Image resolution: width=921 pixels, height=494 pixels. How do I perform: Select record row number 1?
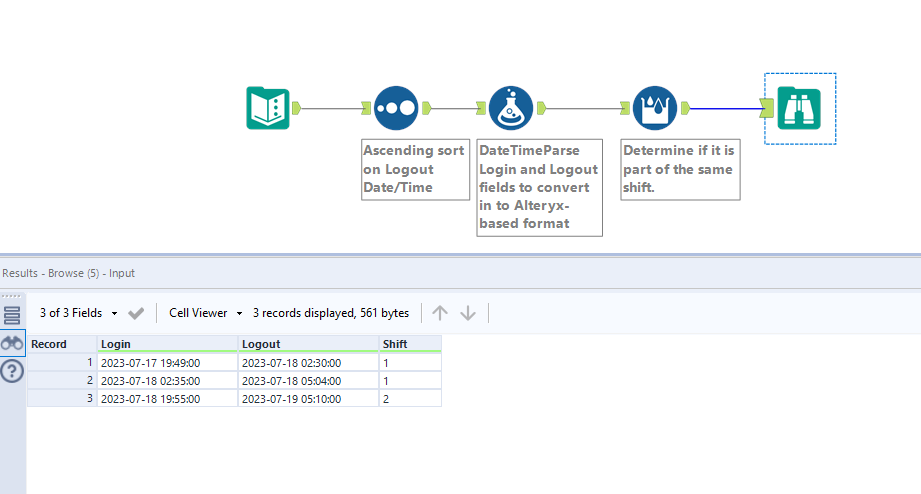tap(62, 363)
